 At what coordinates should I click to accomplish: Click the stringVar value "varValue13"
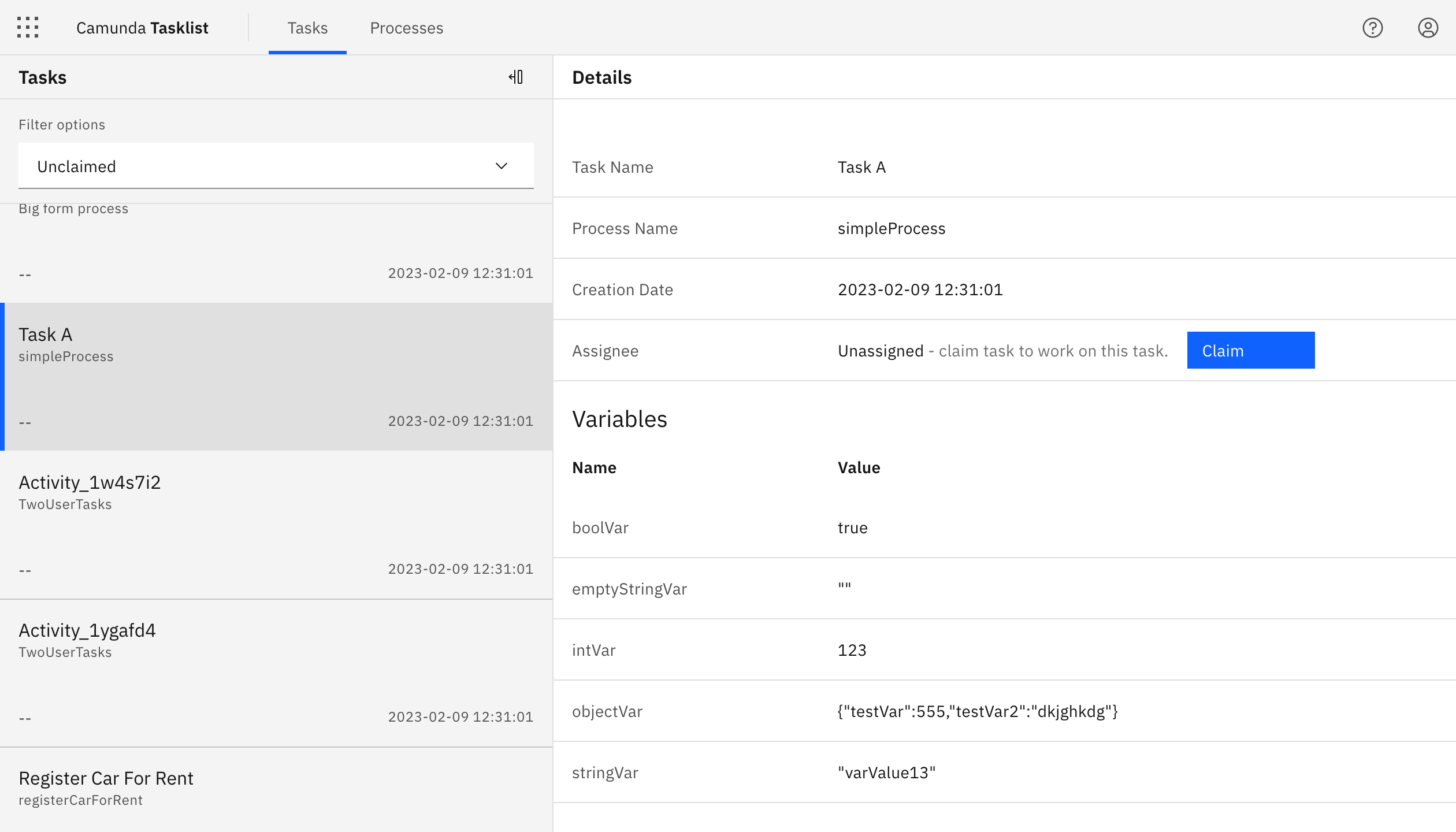886,772
